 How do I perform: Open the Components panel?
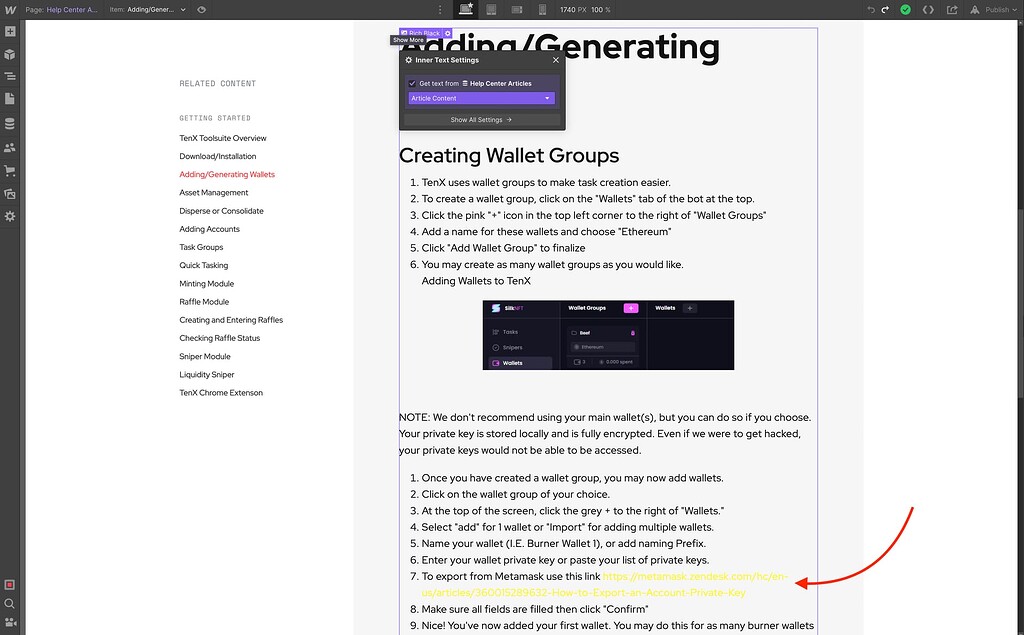coord(10,53)
